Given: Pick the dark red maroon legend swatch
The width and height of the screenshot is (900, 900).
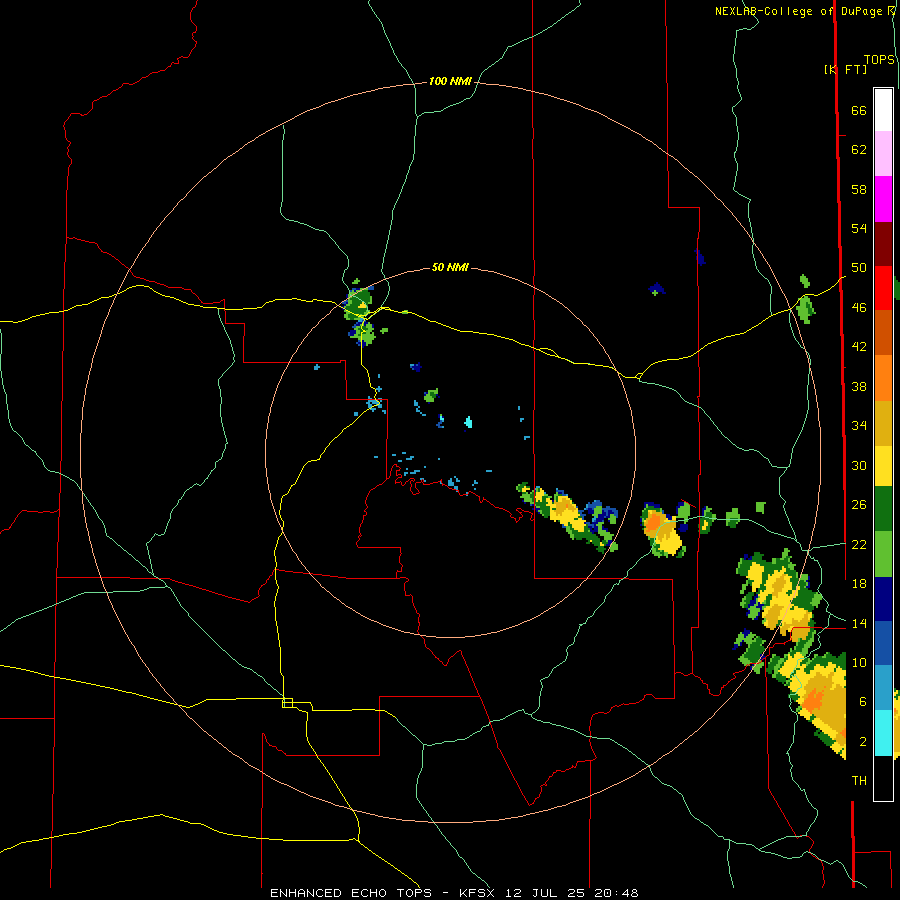Looking at the screenshot, I should [883, 244].
